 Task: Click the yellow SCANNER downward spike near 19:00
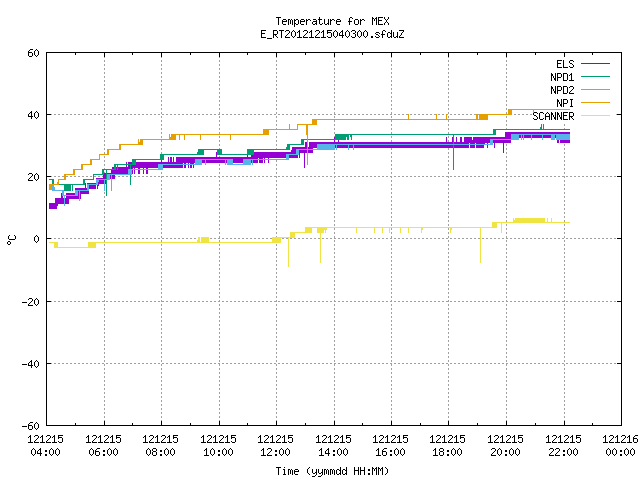click(x=480, y=245)
